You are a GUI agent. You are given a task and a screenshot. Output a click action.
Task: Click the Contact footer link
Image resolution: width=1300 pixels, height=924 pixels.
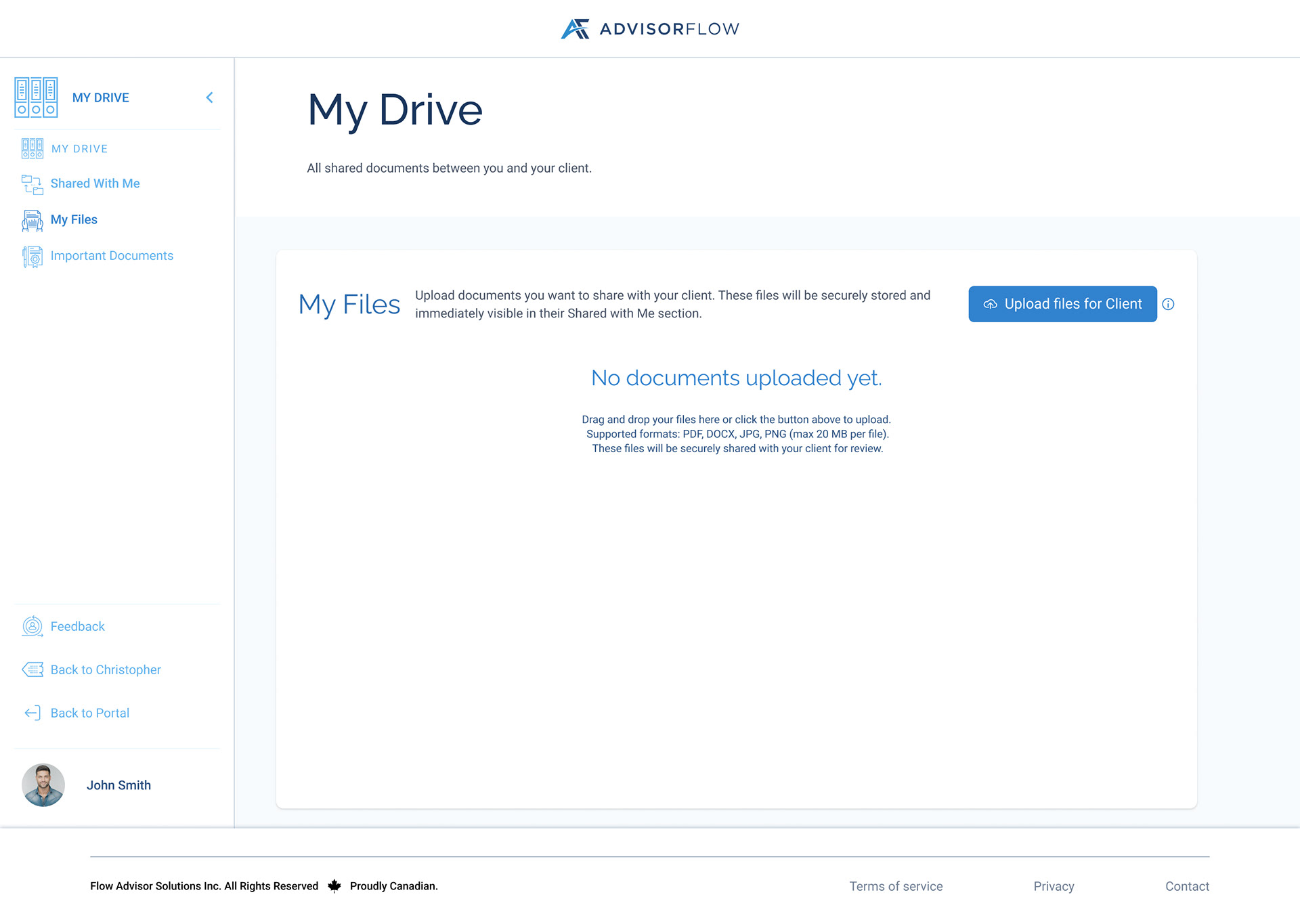coord(1187,885)
